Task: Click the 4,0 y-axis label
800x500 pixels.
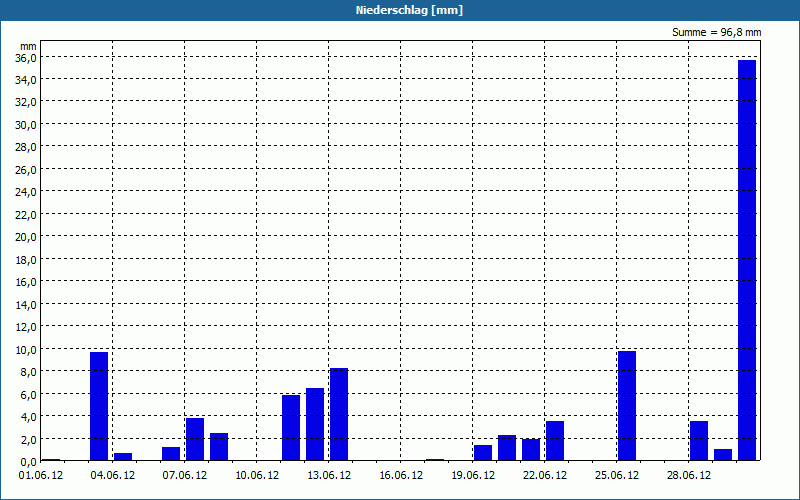Action: tap(28, 417)
